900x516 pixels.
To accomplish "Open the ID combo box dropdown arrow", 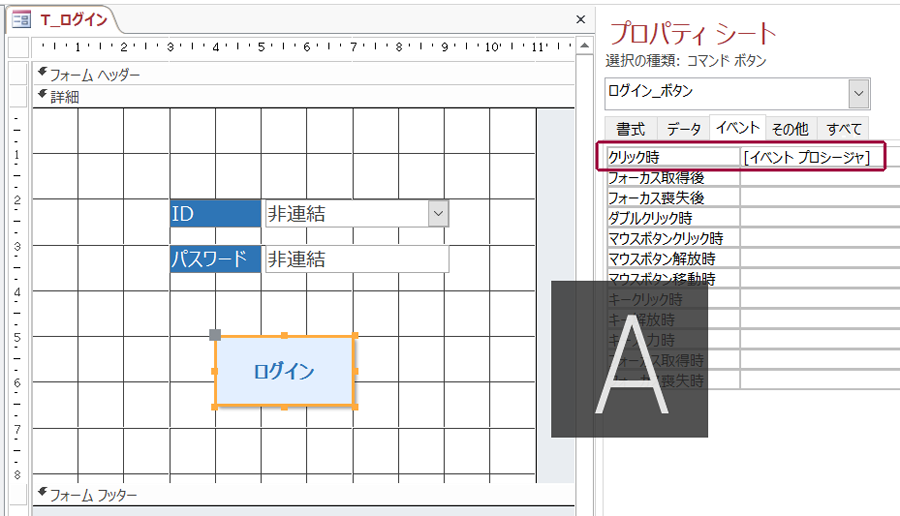I will click(437, 213).
